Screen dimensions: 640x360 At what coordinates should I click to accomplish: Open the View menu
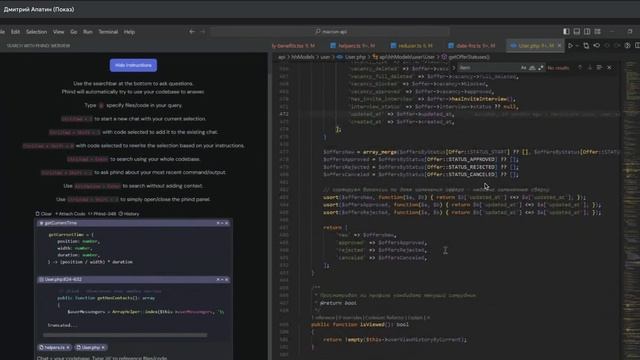pyautogui.click(x=58, y=32)
